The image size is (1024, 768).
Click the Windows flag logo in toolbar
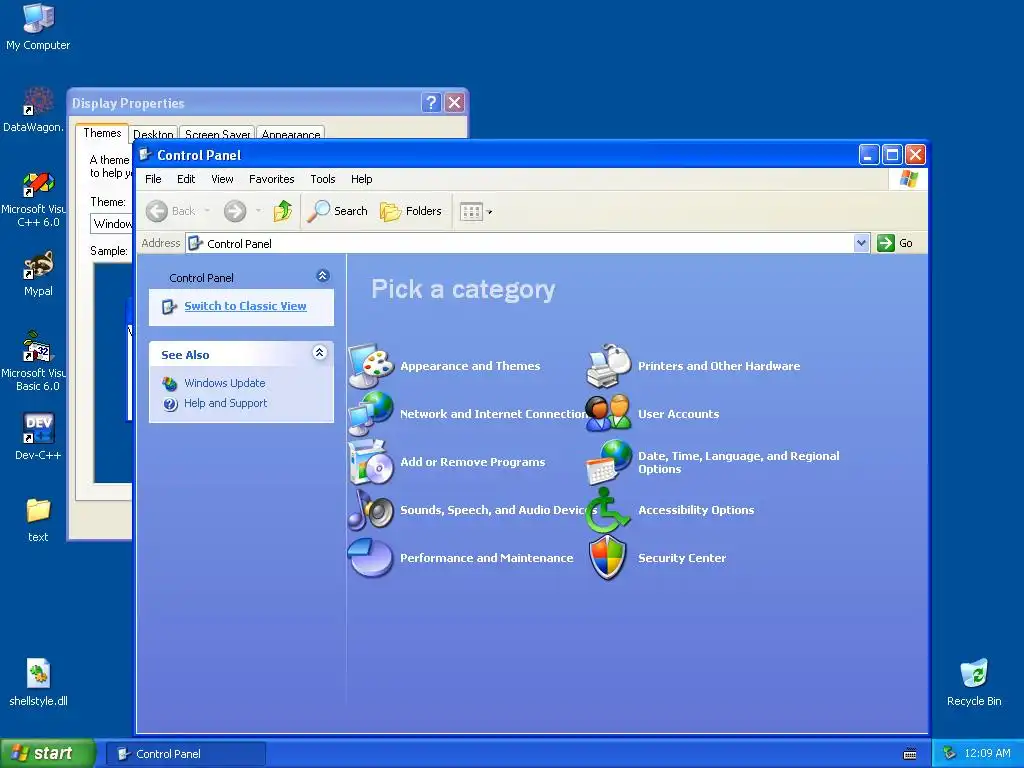908,179
